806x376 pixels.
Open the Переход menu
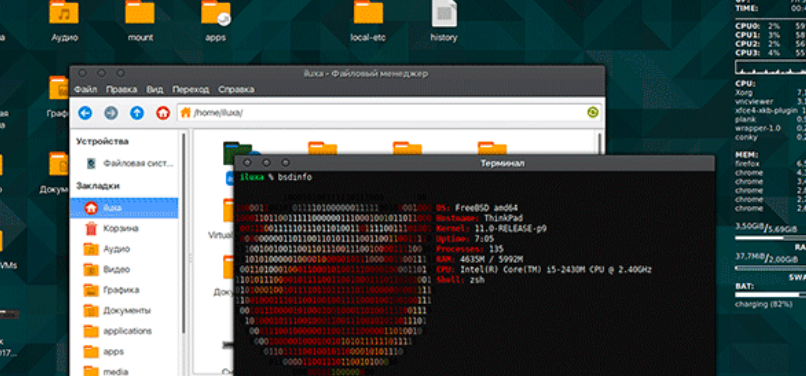191,89
